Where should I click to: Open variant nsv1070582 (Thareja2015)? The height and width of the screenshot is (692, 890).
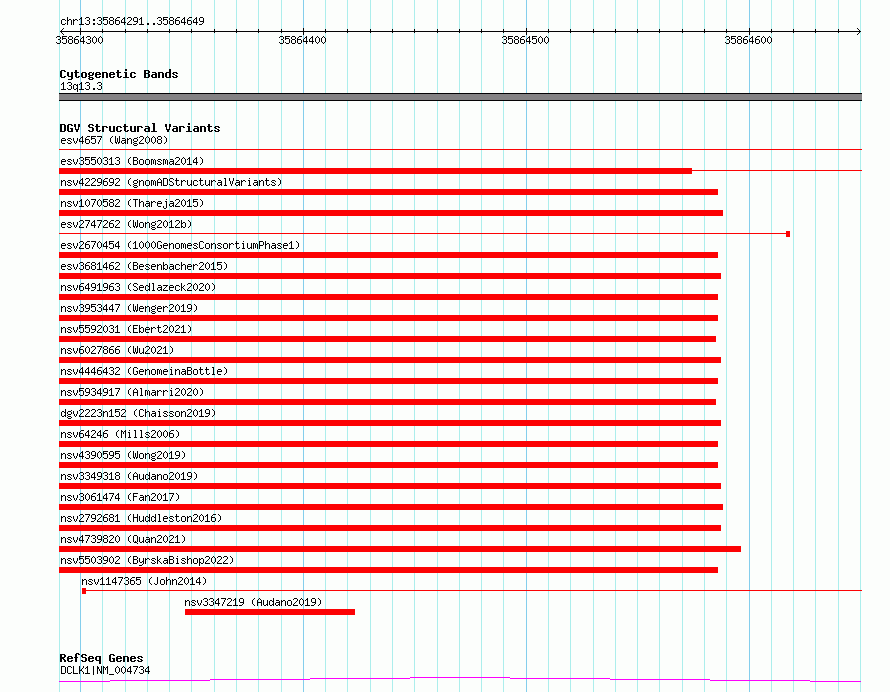pyautogui.click(x=132, y=203)
